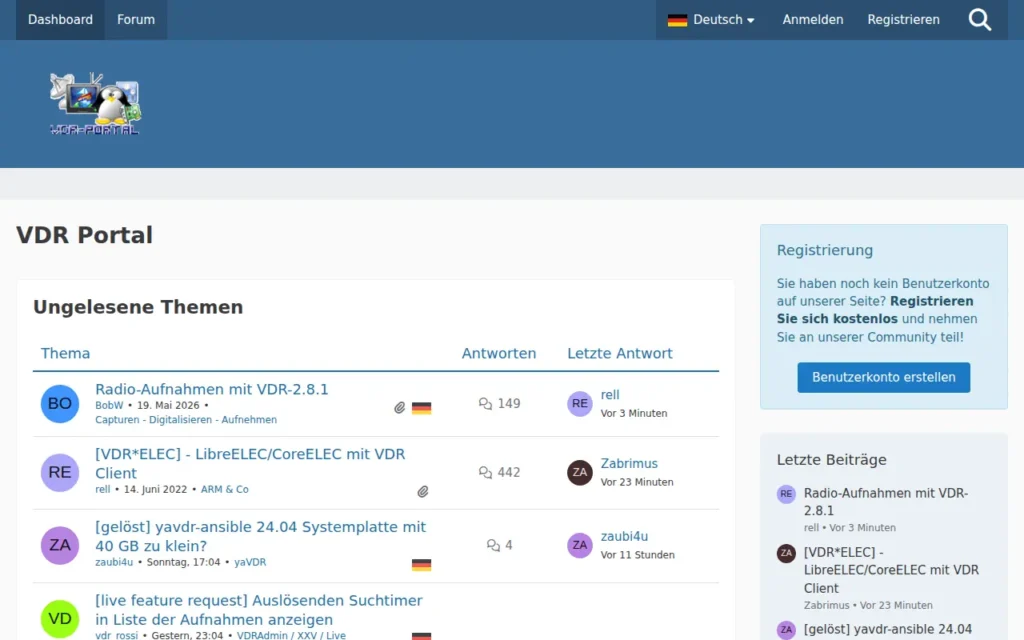Click ZA avatar beside Zabrimus last reply
This screenshot has height=640, width=1024.
579,472
